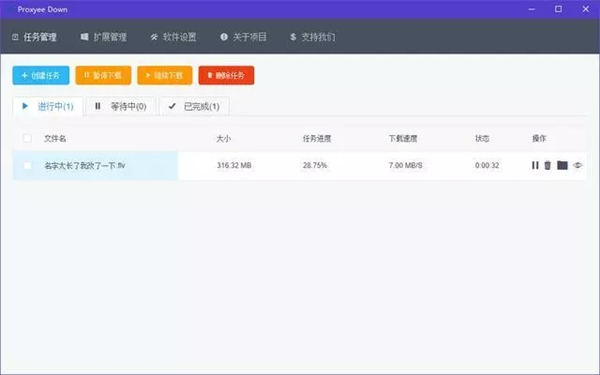Click the orange 继续下载 button
The image size is (600, 375).
[x=165, y=75]
